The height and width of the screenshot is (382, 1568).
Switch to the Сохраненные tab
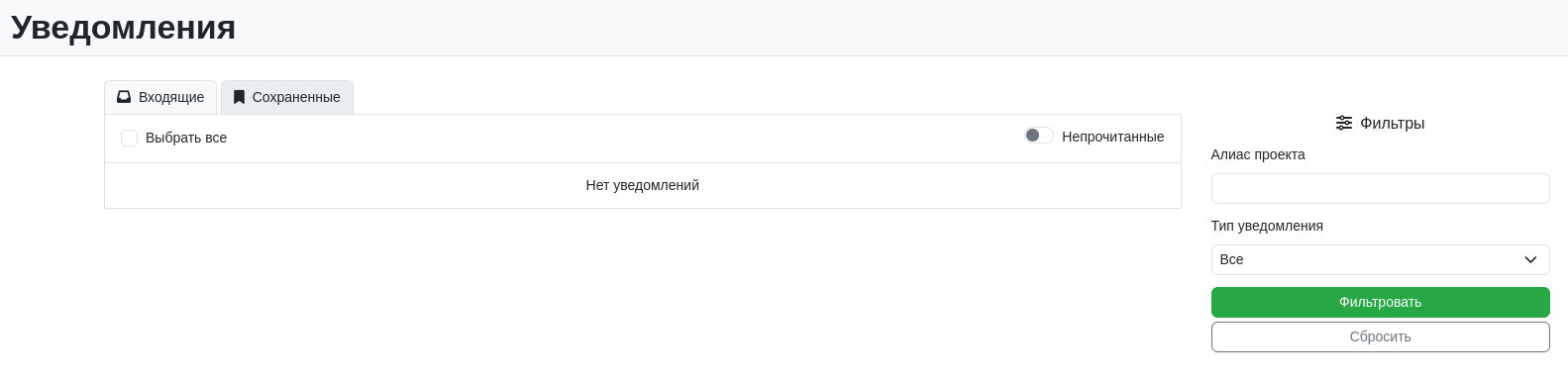tap(287, 97)
